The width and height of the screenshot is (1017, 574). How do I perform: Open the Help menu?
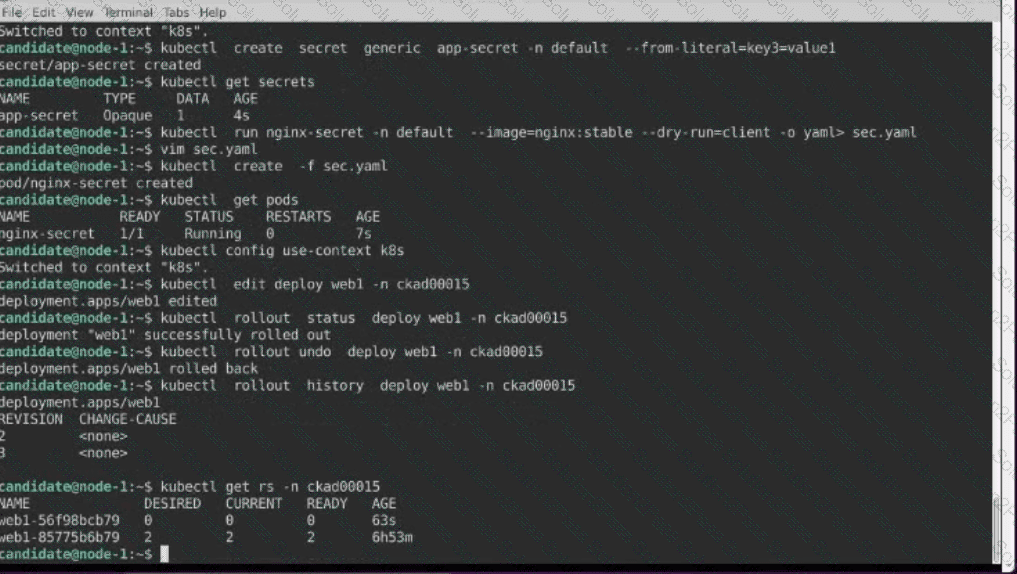tap(213, 12)
